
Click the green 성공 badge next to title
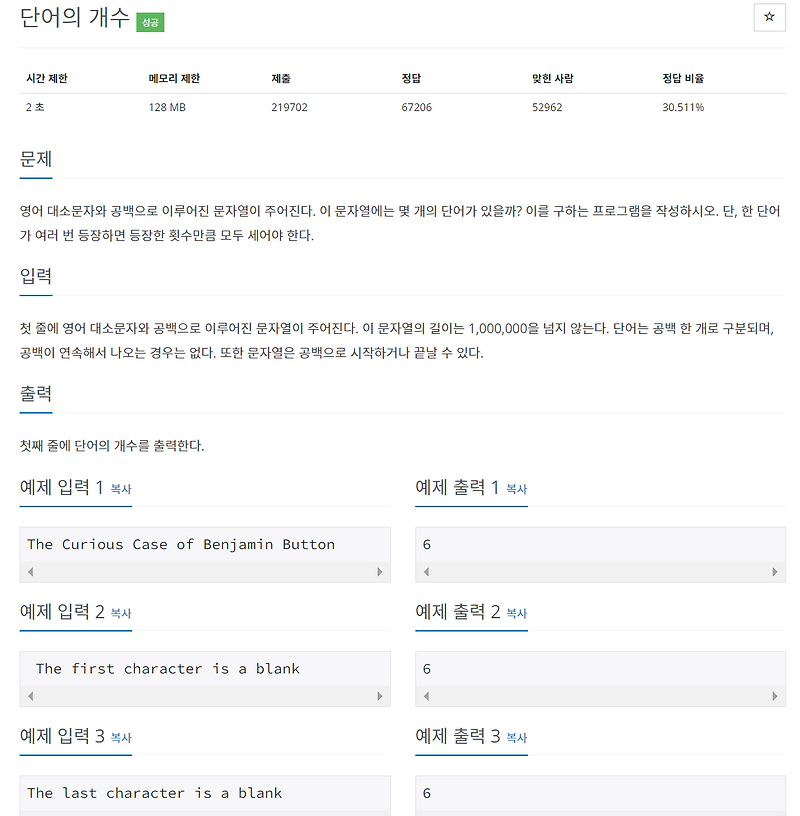pos(149,21)
